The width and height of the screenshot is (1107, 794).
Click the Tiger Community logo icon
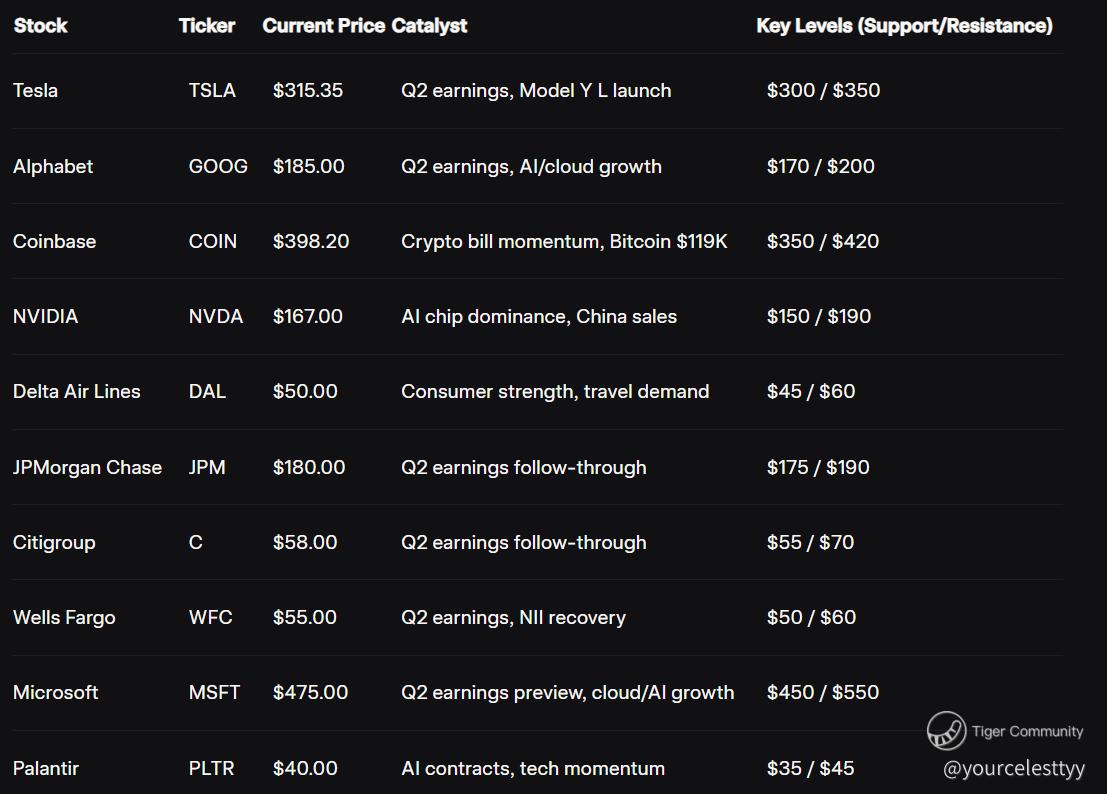click(946, 731)
